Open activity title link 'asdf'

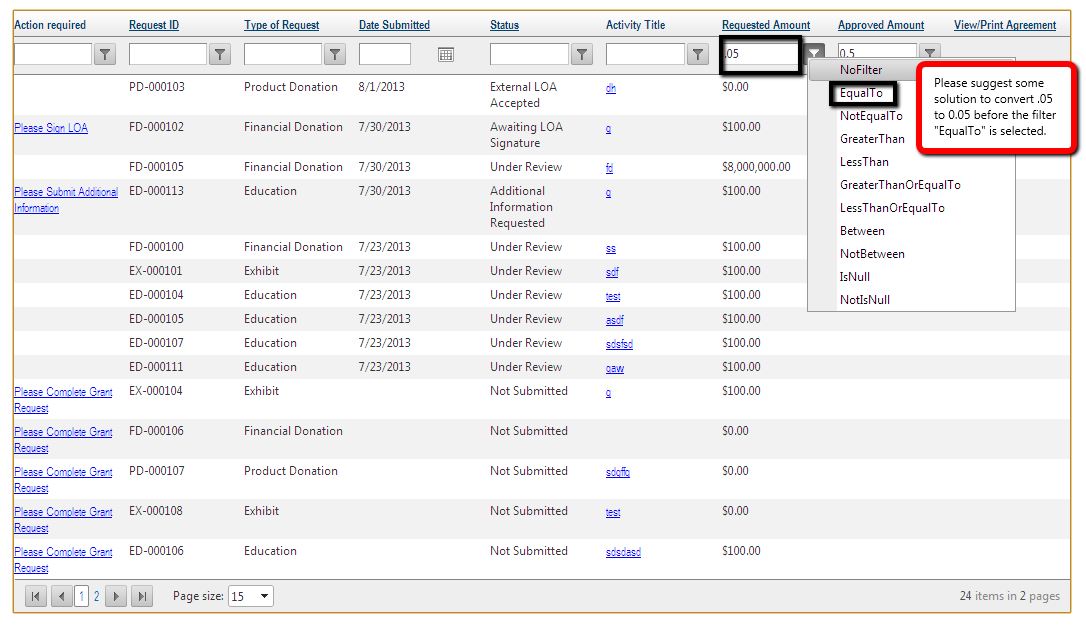tap(615, 320)
